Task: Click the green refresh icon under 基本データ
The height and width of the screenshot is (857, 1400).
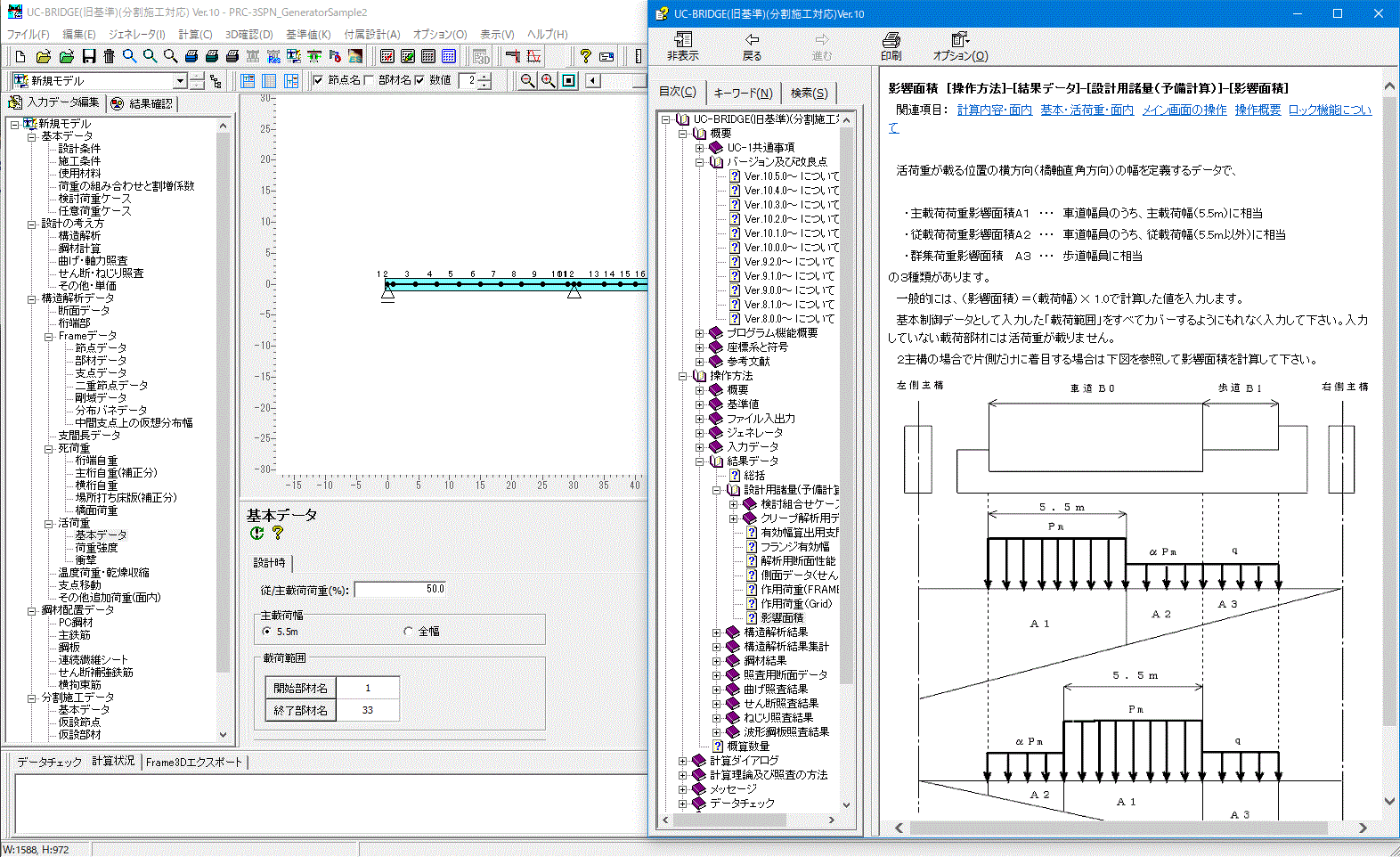Action: point(256,533)
